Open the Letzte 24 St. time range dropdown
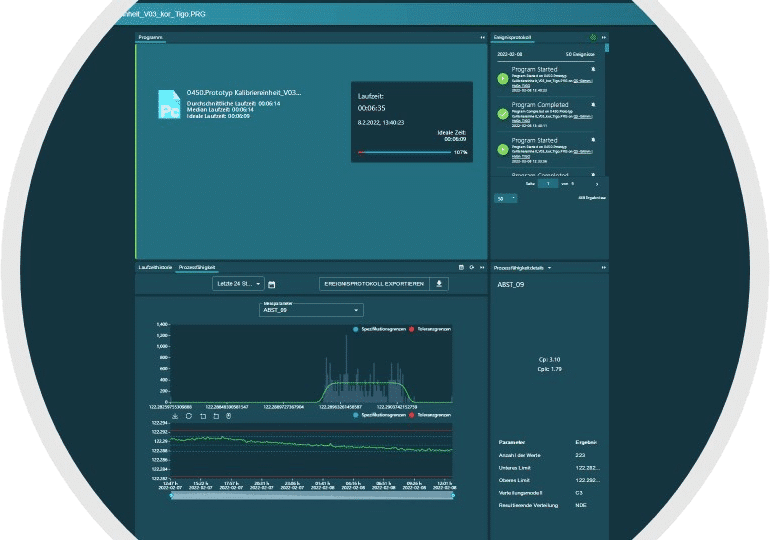This screenshot has width=770, height=540. click(238, 284)
